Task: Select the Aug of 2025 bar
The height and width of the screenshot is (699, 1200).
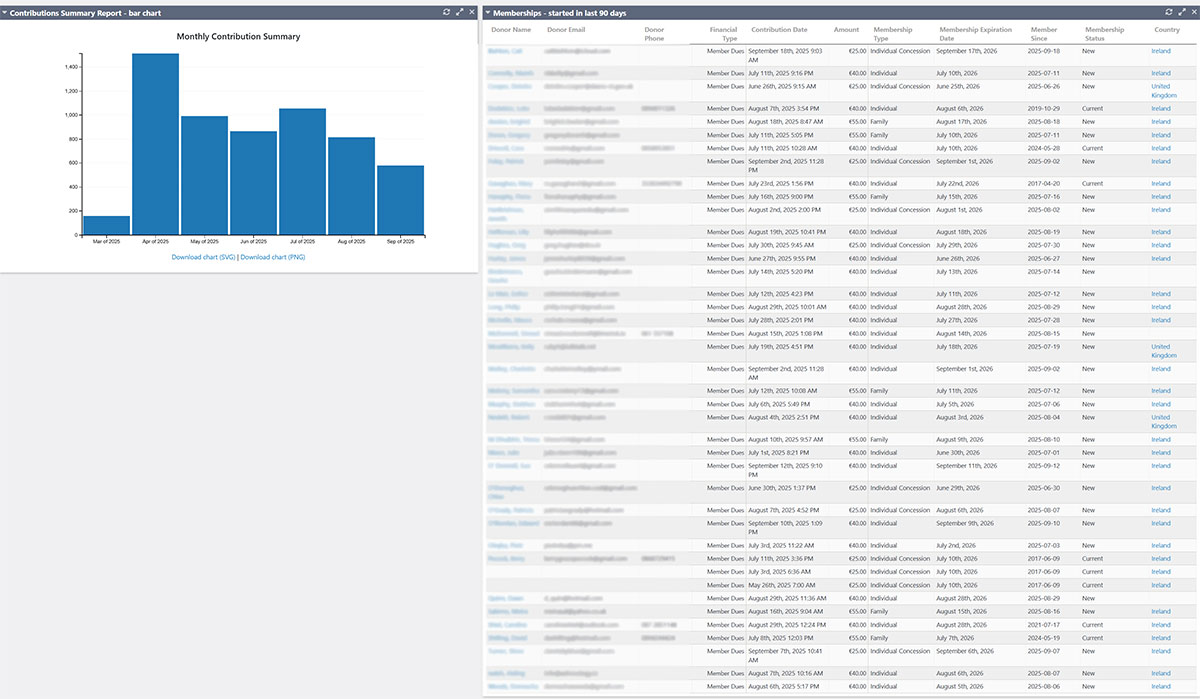Action: click(351, 186)
